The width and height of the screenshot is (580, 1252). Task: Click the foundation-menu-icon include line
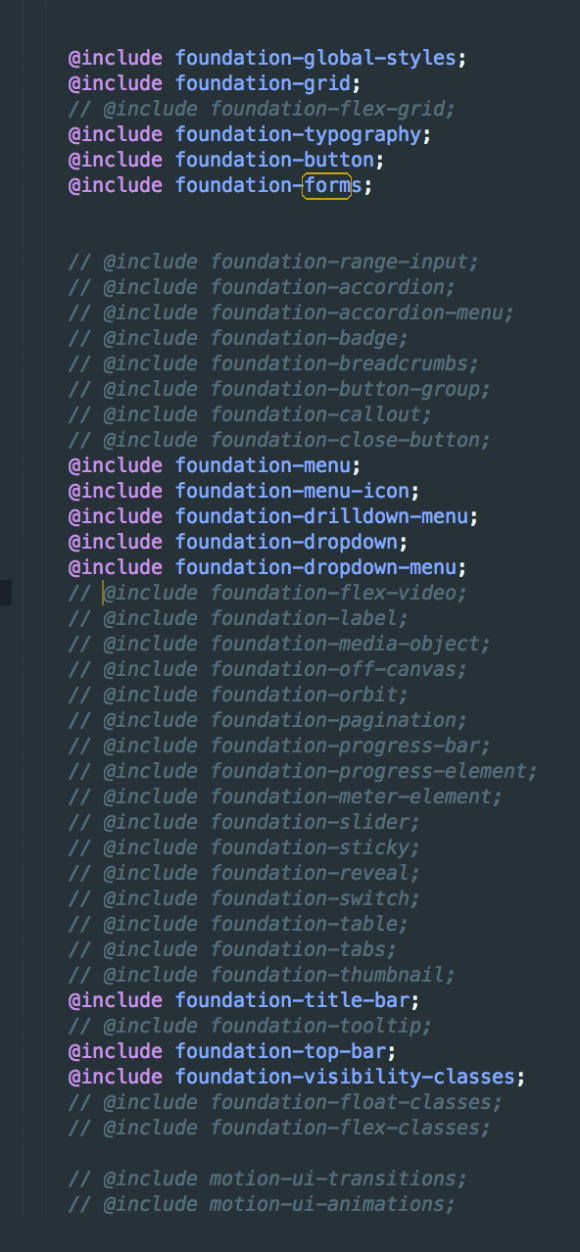(x=244, y=491)
